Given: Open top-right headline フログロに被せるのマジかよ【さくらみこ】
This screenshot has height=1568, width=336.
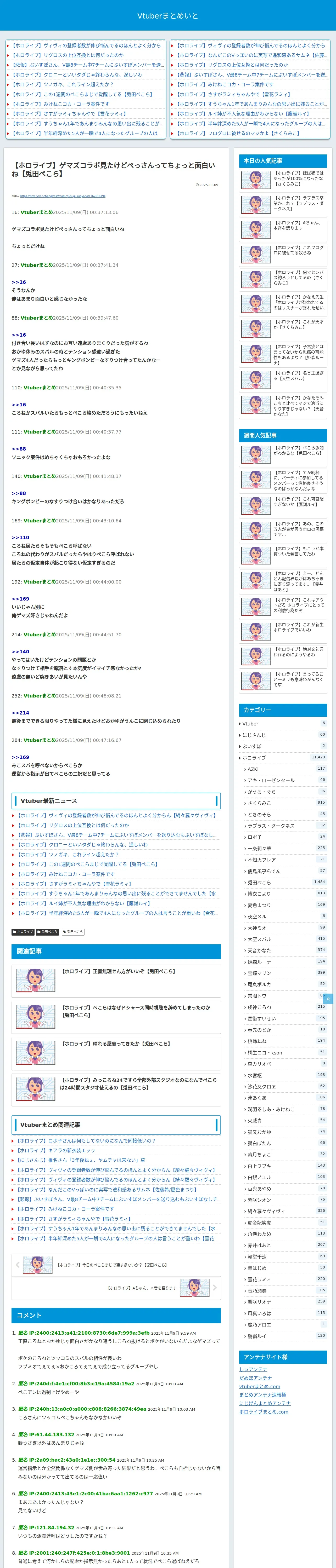Looking at the screenshot, I should (238, 133).
